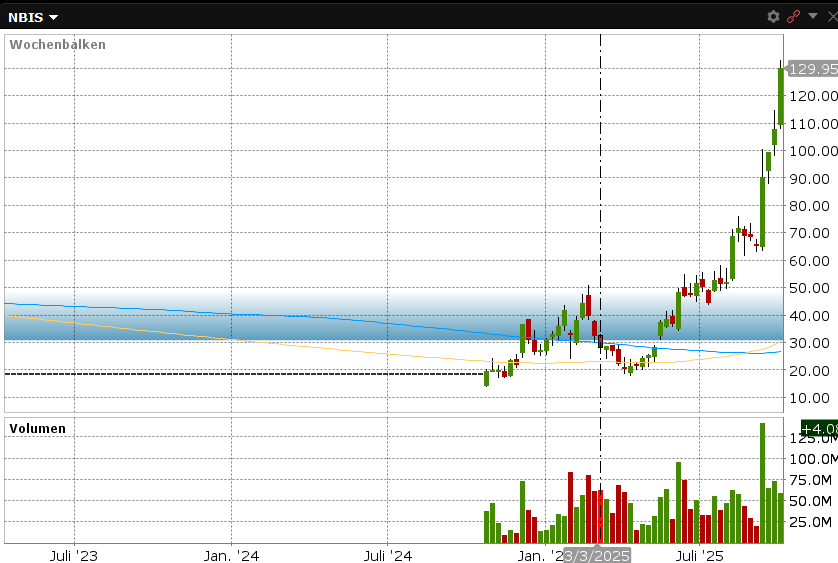Click the 90.00 price axis label
838x563 pixels.
point(810,179)
